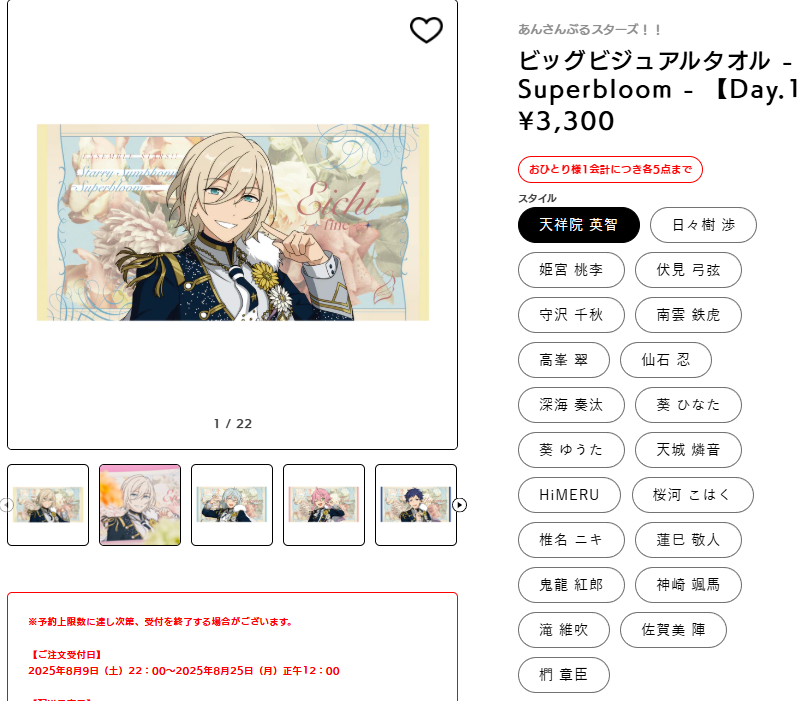Select the 天祥院 英智 style option
Screen dimensions: 803x701
[579, 225]
